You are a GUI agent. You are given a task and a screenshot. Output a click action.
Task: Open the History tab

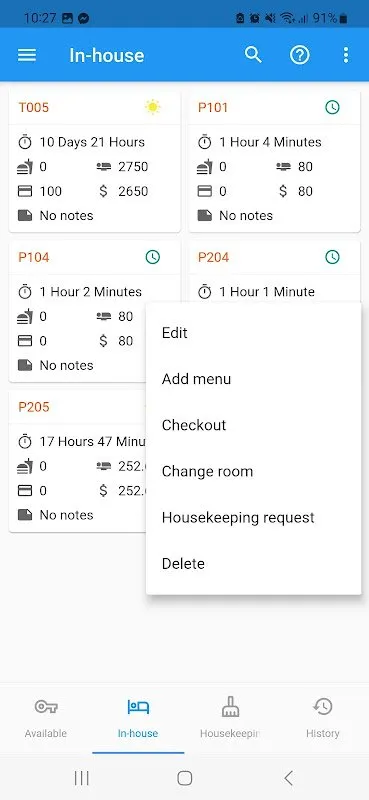(323, 719)
